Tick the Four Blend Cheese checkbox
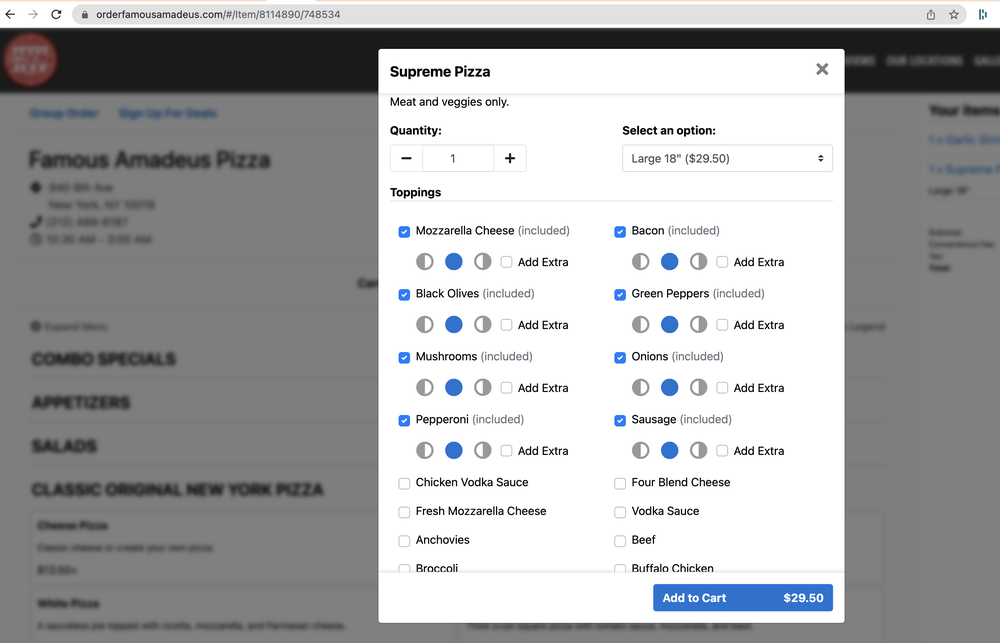The height and width of the screenshot is (643, 1000). (621, 483)
